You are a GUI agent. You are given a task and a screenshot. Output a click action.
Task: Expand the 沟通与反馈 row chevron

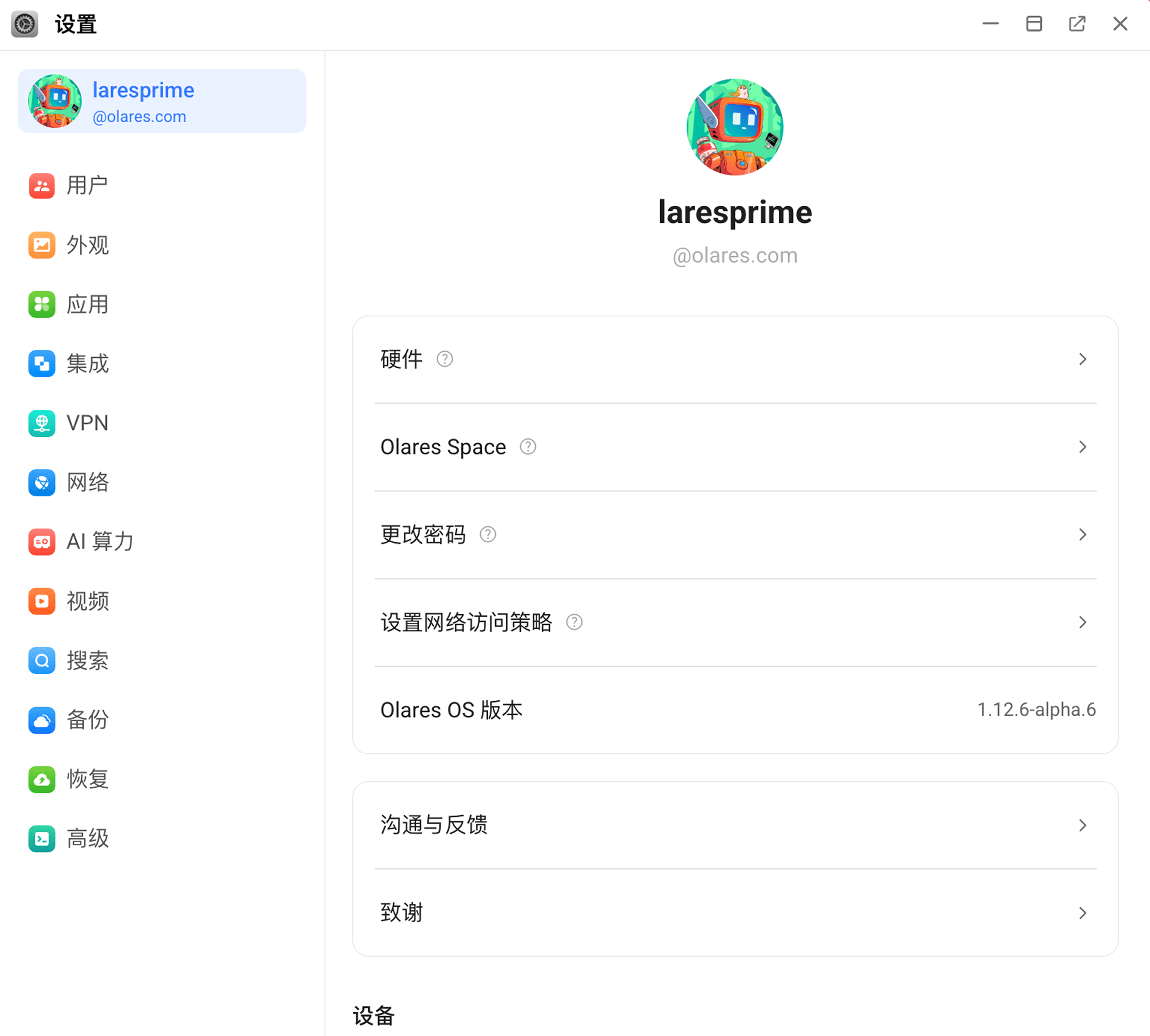coord(1083,825)
